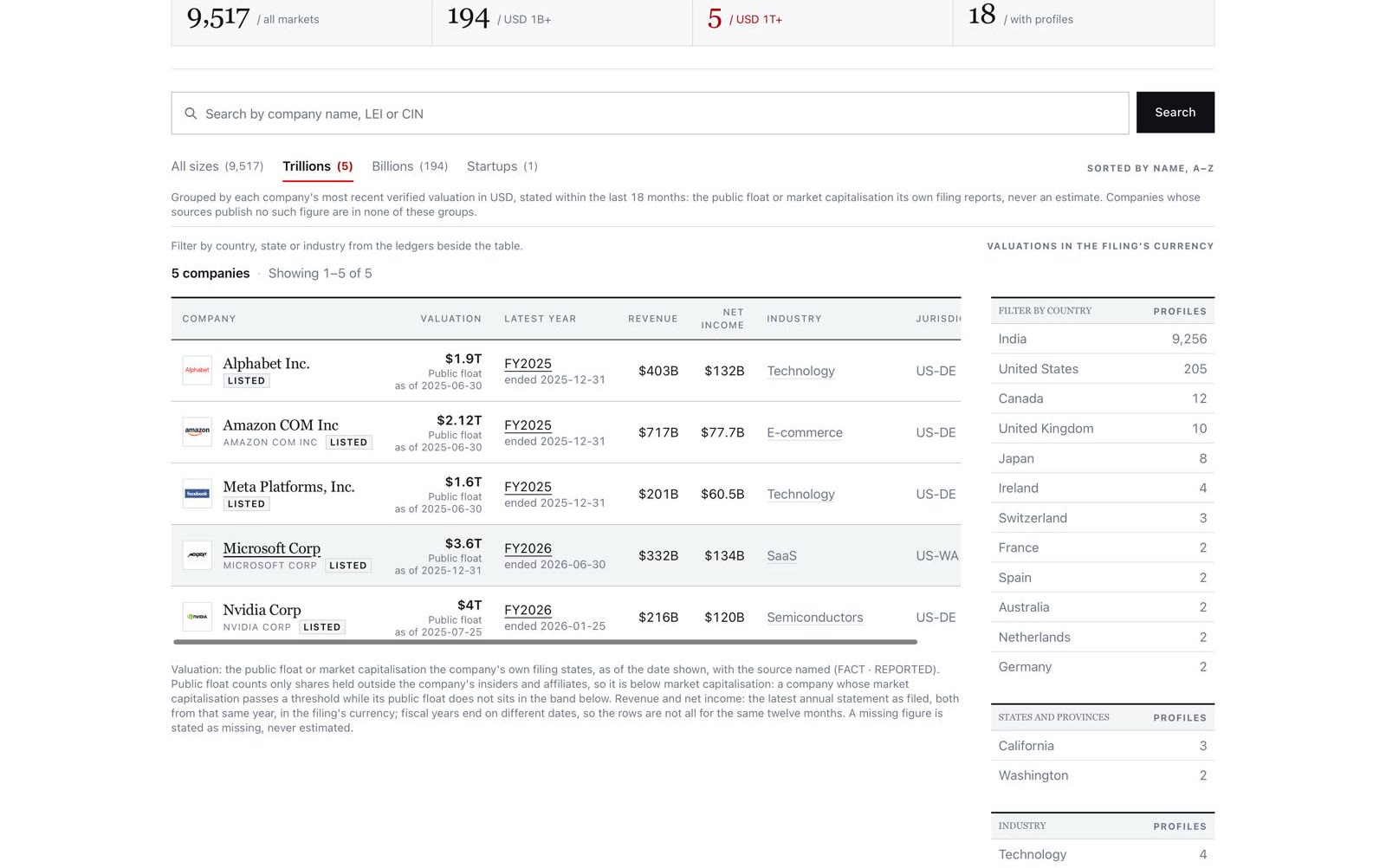This screenshot has height=868, width=1386.
Task: Click the Revenue column header
Action: coord(652,319)
